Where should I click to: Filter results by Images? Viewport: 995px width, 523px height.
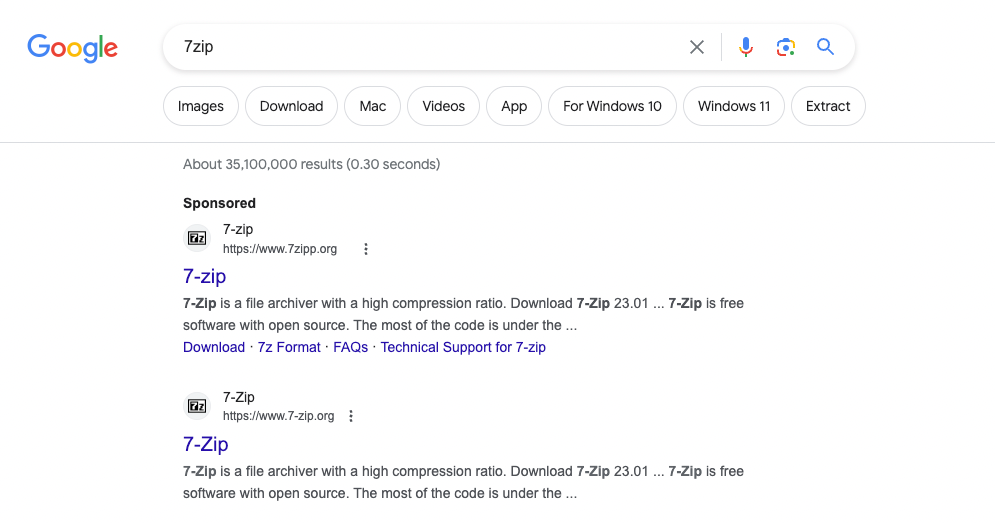(201, 106)
